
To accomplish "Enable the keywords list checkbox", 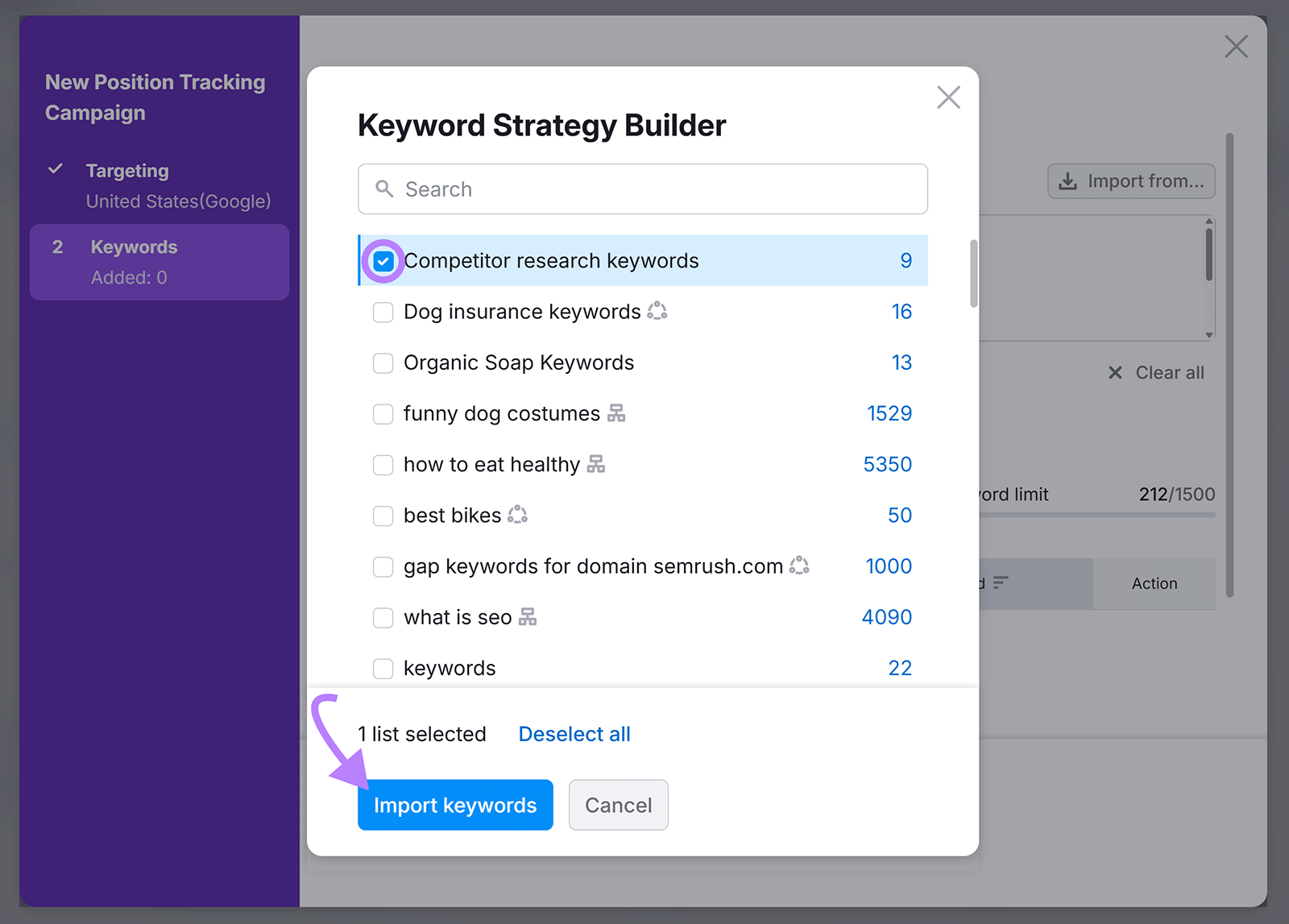I will click(383, 668).
